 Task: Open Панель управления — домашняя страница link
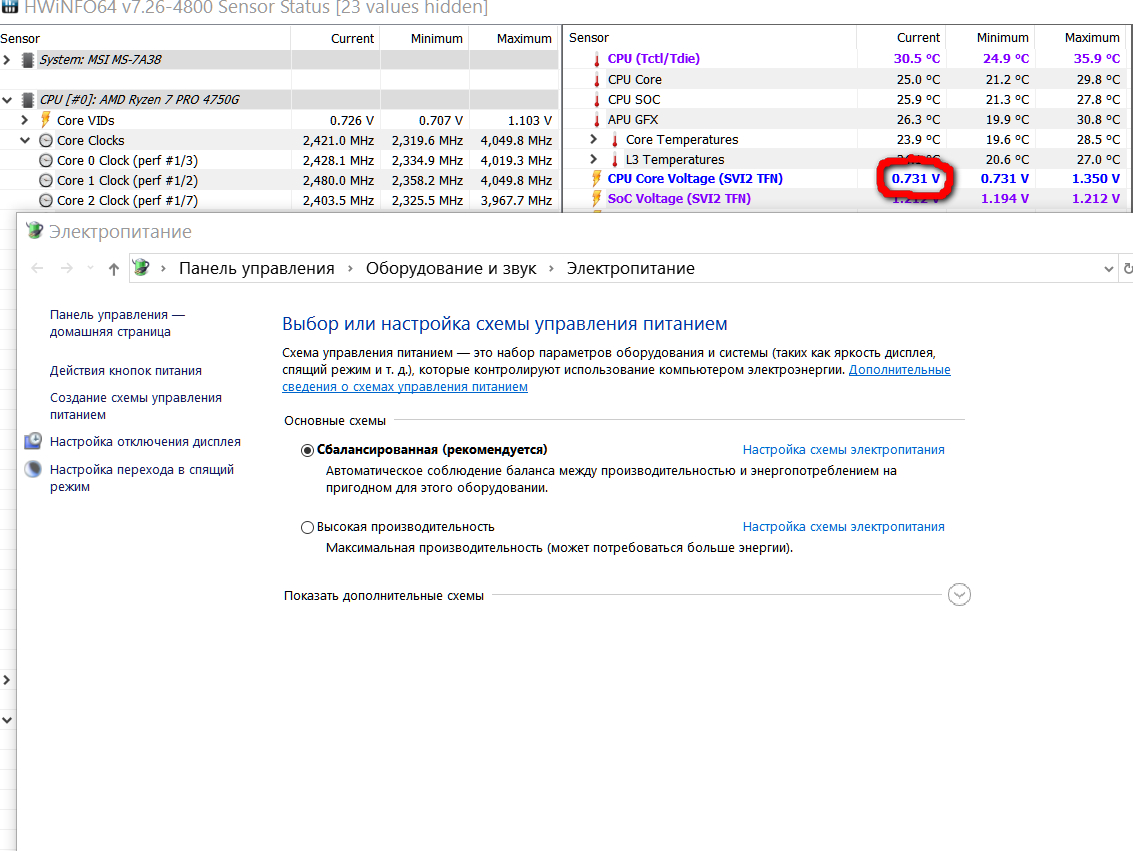coord(117,323)
